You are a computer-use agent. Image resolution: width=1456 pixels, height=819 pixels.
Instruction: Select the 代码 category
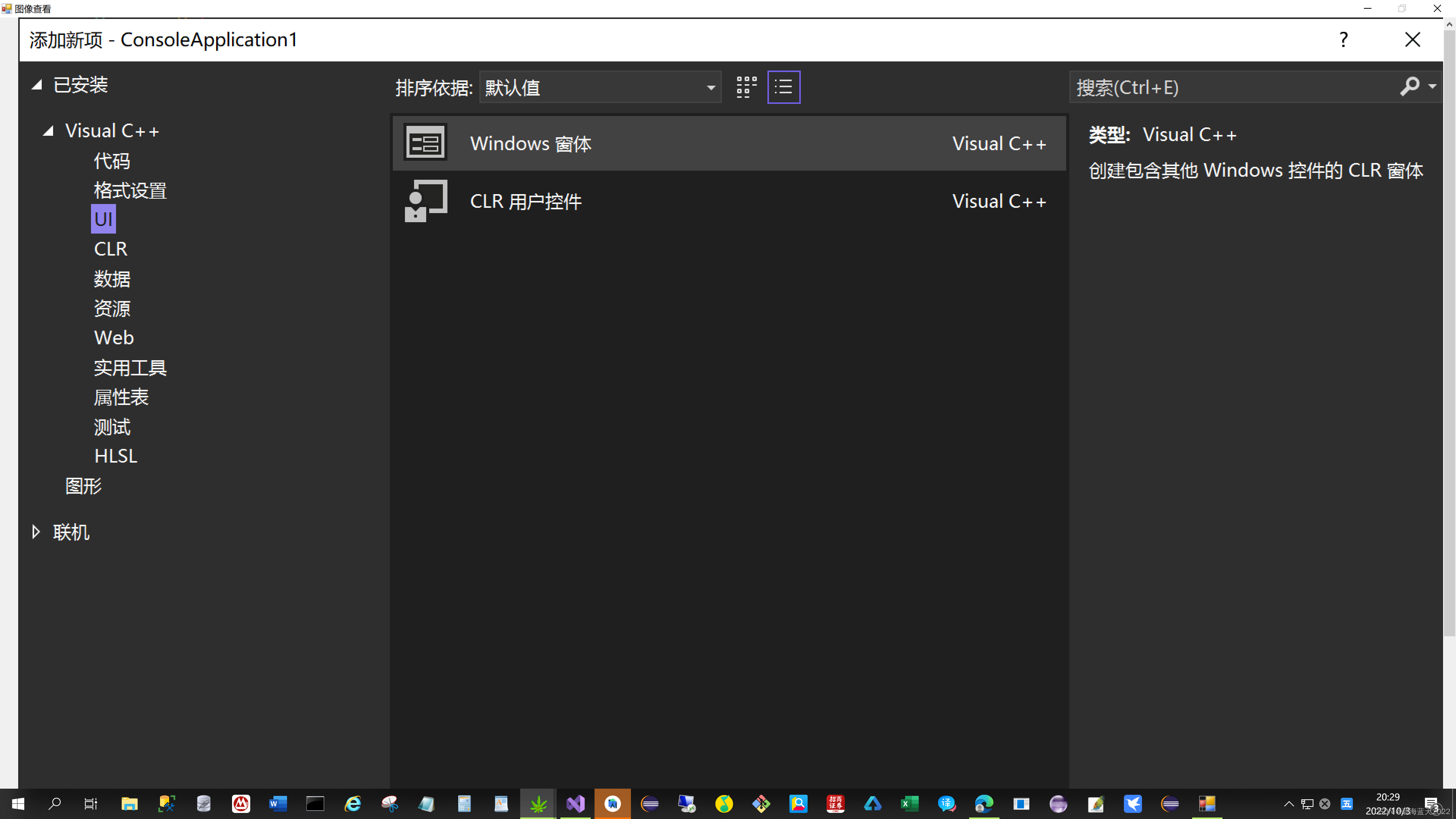[112, 161]
